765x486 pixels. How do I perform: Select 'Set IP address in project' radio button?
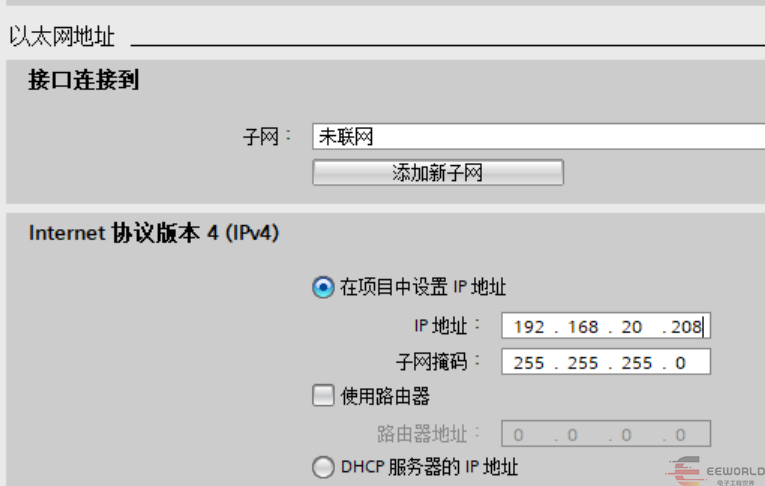pos(323,287)
